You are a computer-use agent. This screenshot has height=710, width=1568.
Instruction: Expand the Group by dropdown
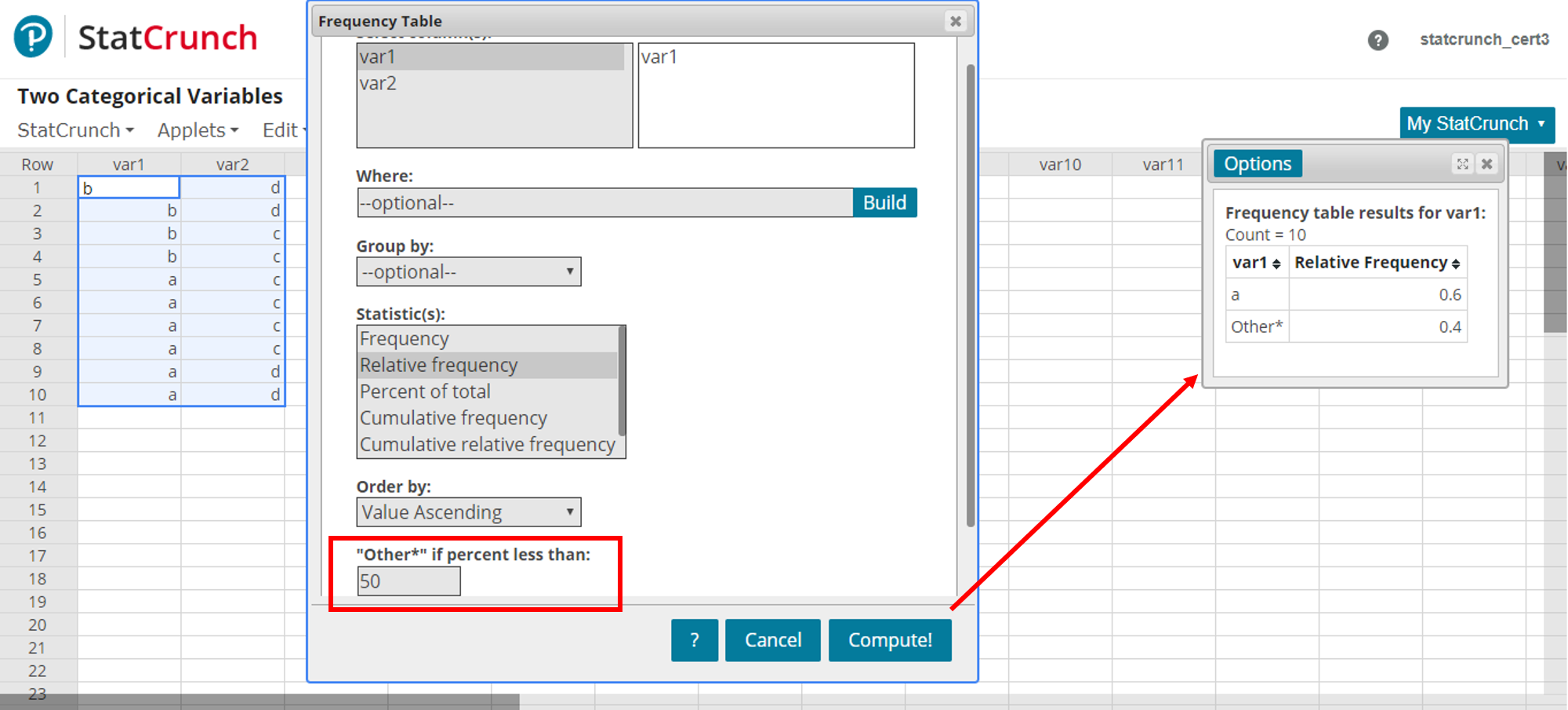(468, 272)
